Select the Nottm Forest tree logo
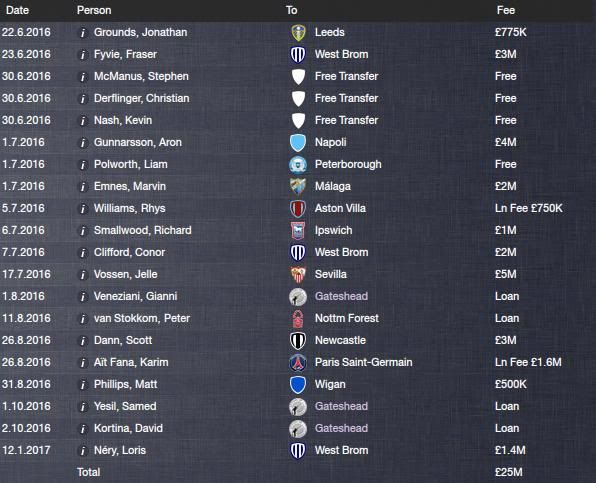The image size is (596, 483). (298, 318)
